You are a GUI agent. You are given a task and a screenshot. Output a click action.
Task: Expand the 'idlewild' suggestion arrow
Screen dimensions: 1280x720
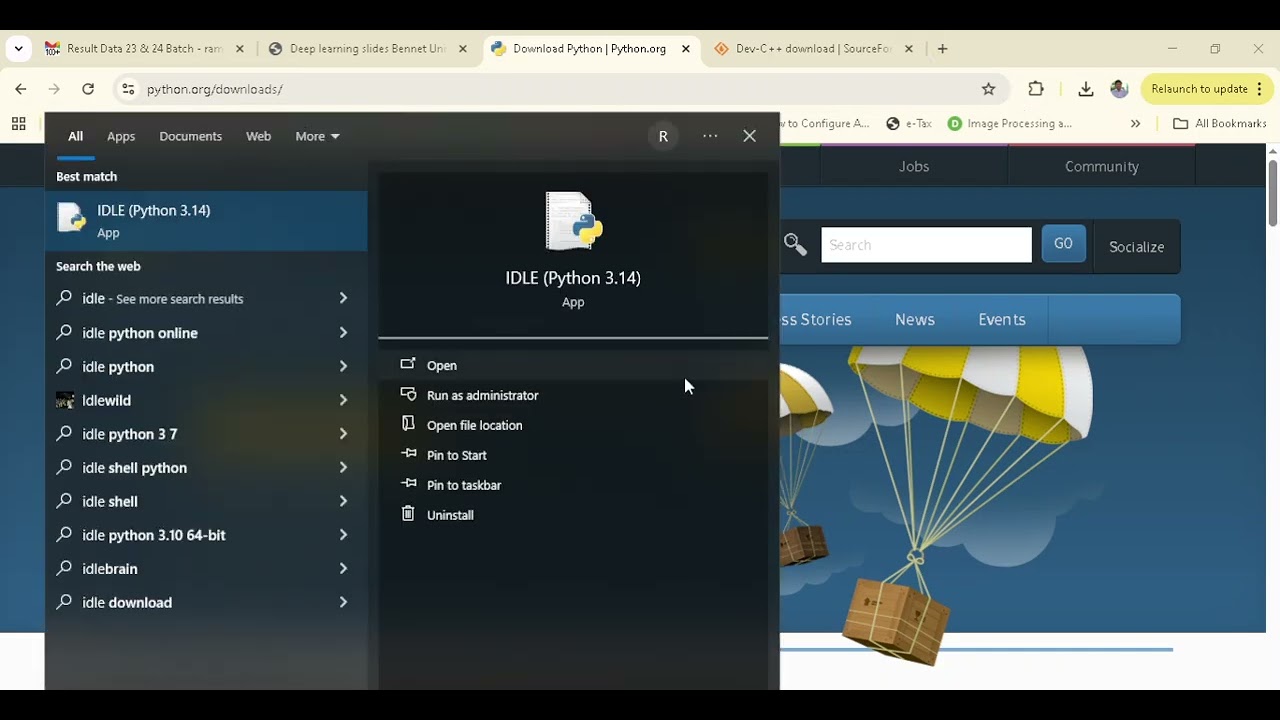[x=343, y=400]
